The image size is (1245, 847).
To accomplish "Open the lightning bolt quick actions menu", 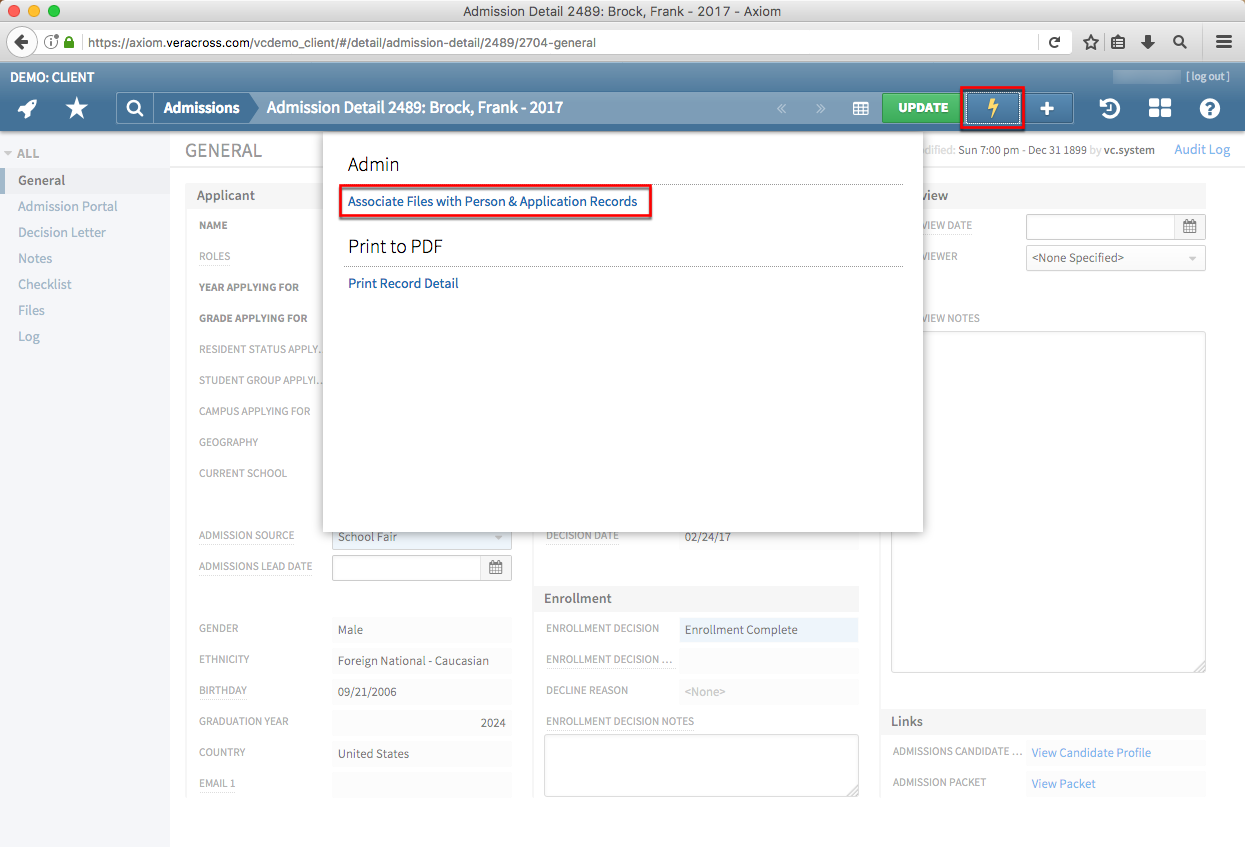I will [x=991, y=107].
